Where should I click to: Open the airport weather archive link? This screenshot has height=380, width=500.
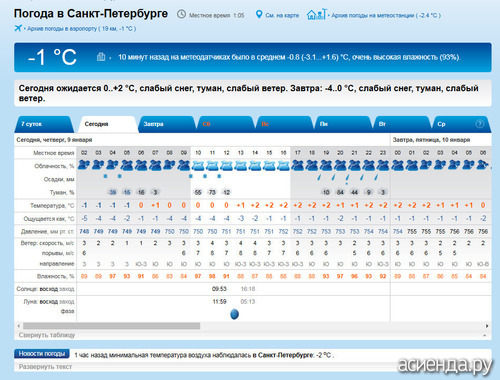pos(81,29)
